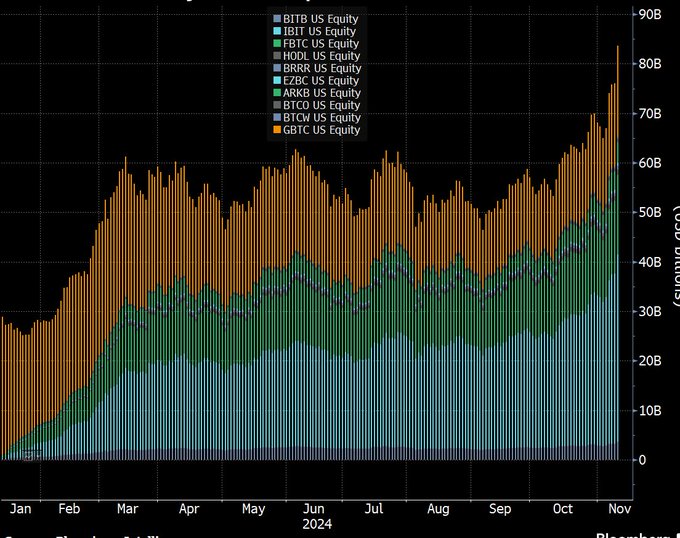Click the 10B y-axis label
This screenshot has height=538, width=680.
click(650, 410)
